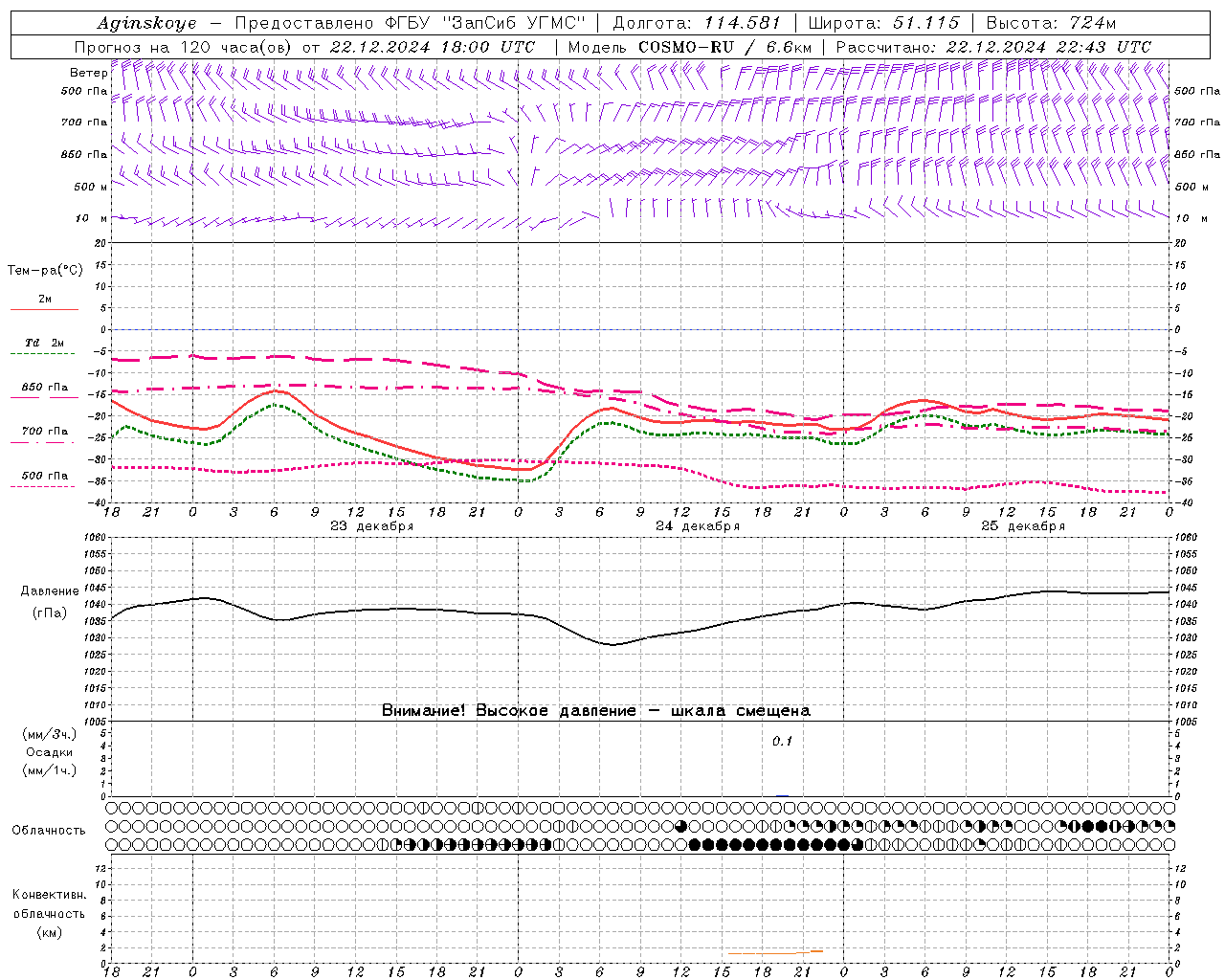Select the longitude value 114.581
The height and width of the screenshot is (980, 1225).
coord(742,23)
